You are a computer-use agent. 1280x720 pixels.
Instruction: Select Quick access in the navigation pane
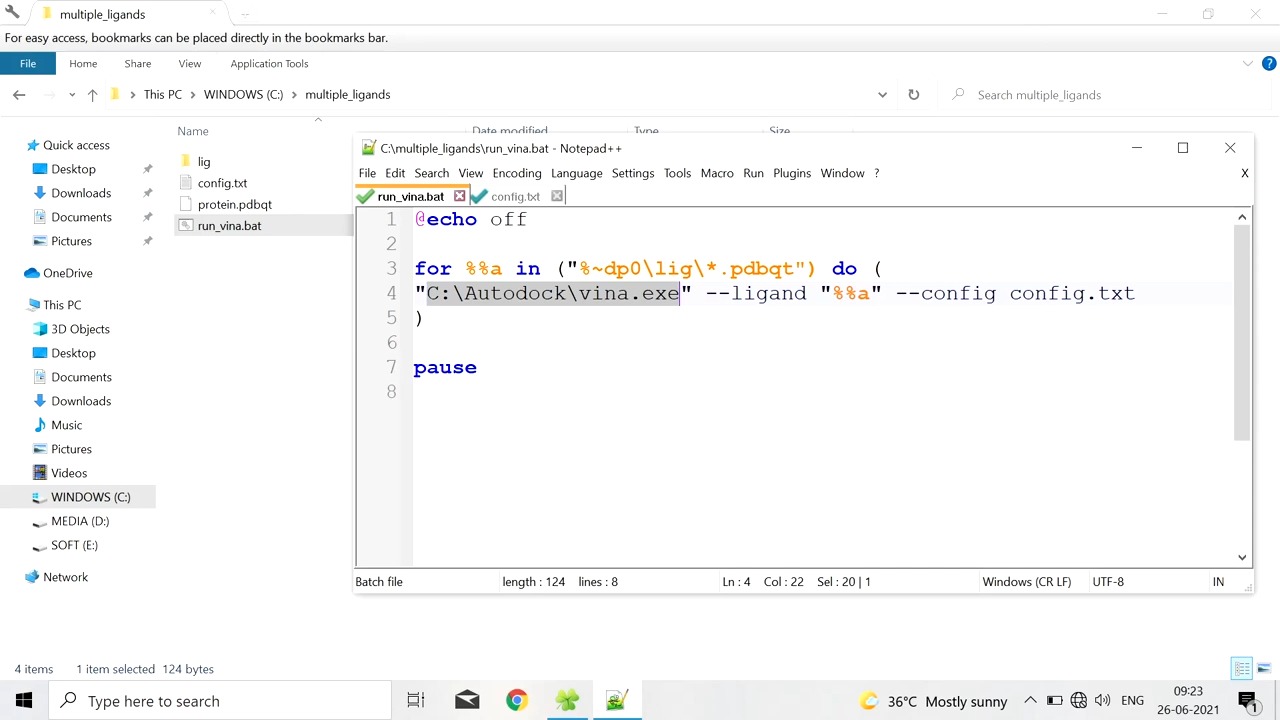click(x=76, y=145)
